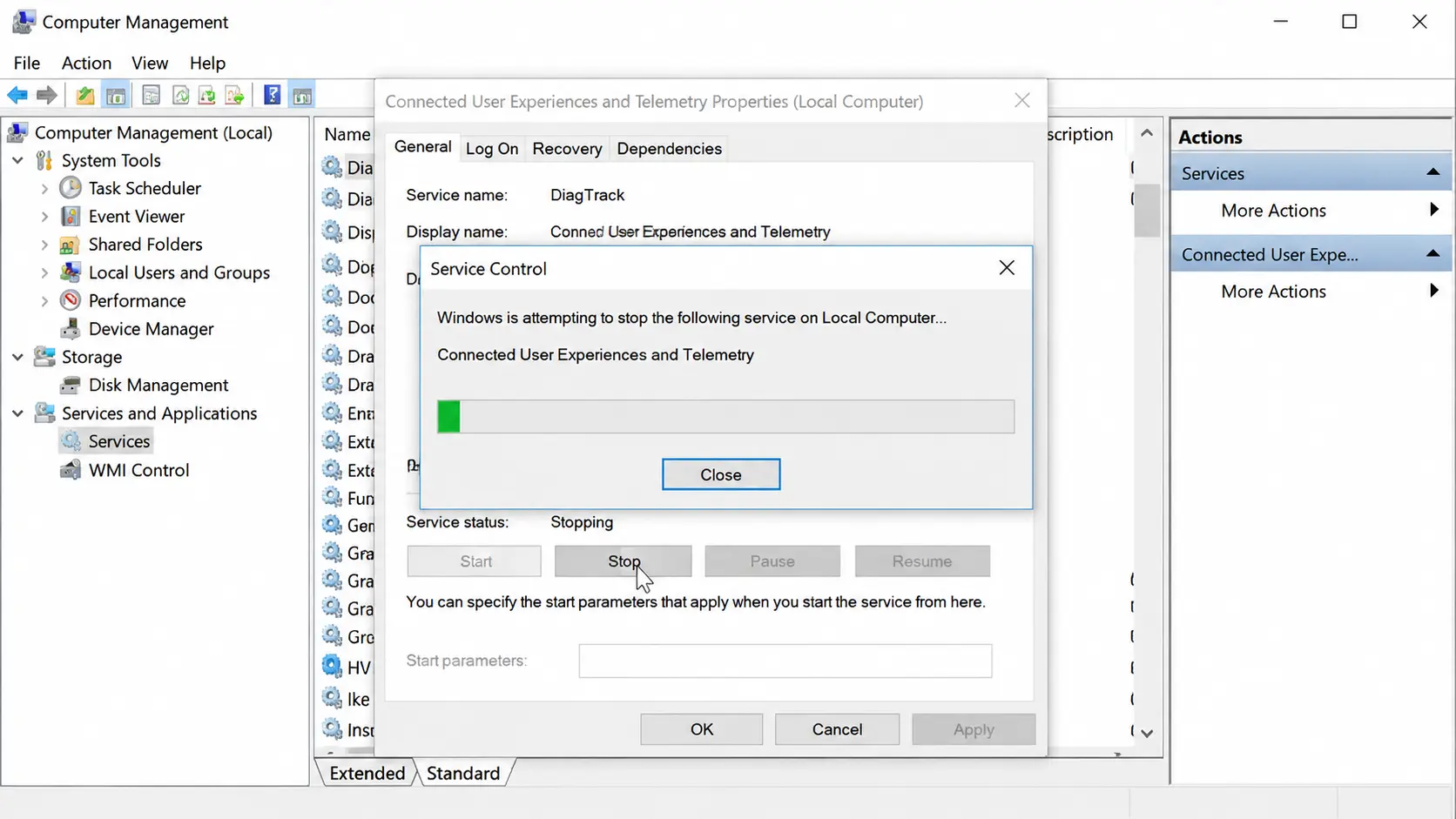Viewport: 1456px width, 819px height.
Task: Click the Export List toolbar icon
Action: (x=234, y=96)
